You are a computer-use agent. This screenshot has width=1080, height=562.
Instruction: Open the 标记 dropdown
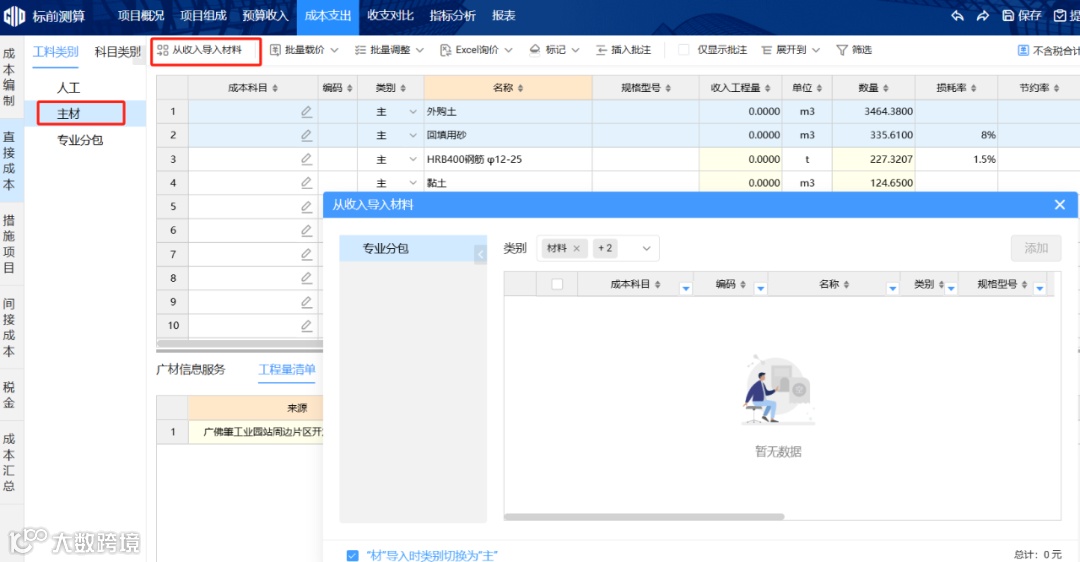pos(554,50)
